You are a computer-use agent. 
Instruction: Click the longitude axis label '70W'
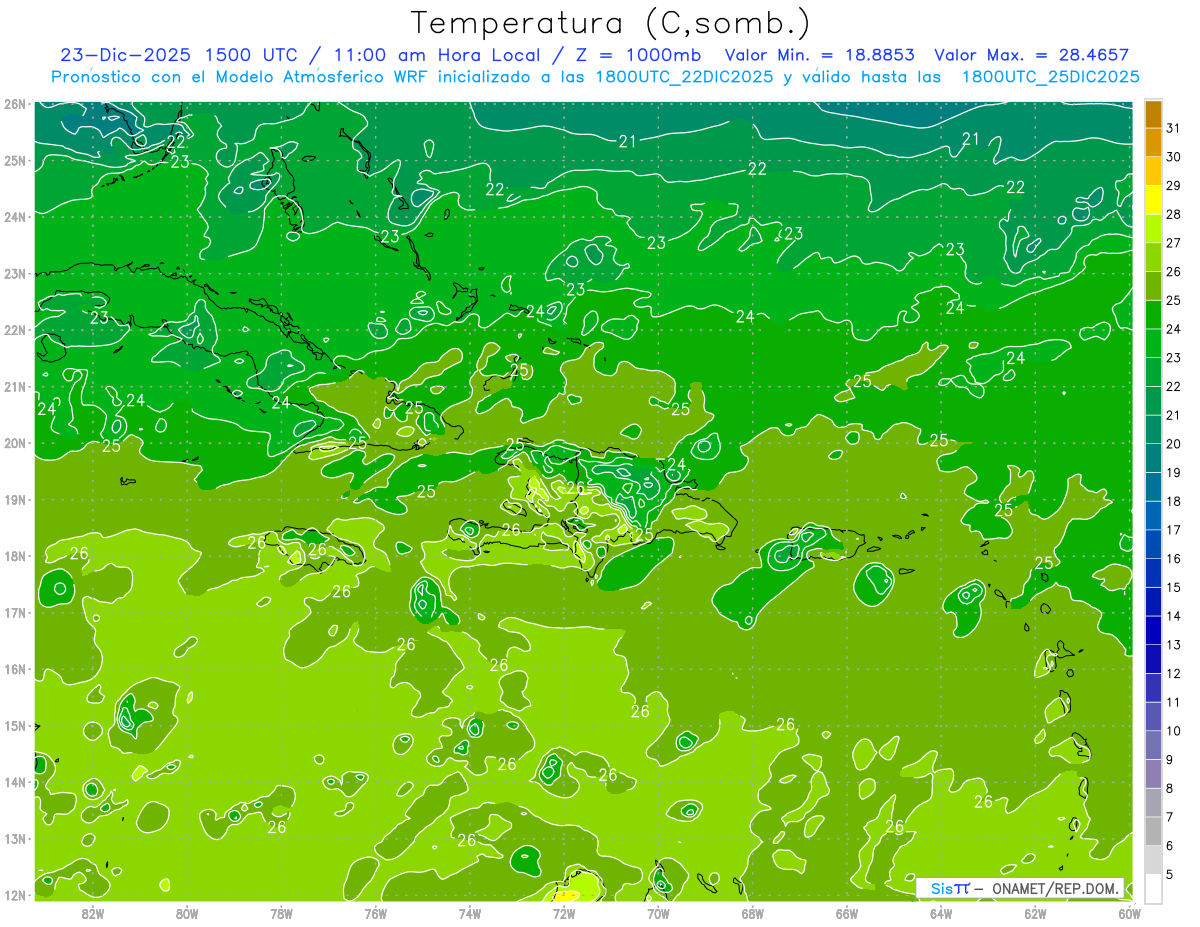click(x=658, y=913)
